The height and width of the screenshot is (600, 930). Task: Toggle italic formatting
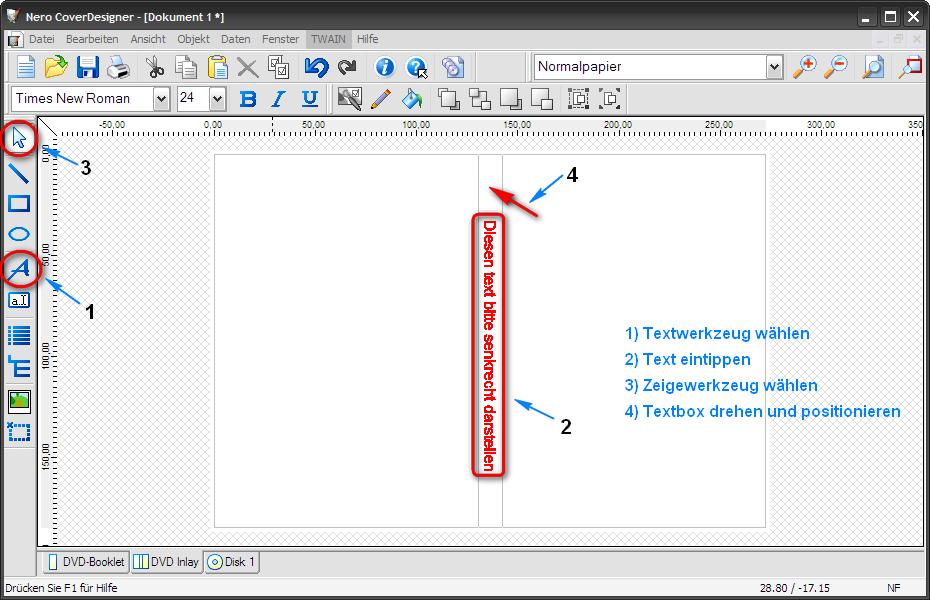(278, 99)
